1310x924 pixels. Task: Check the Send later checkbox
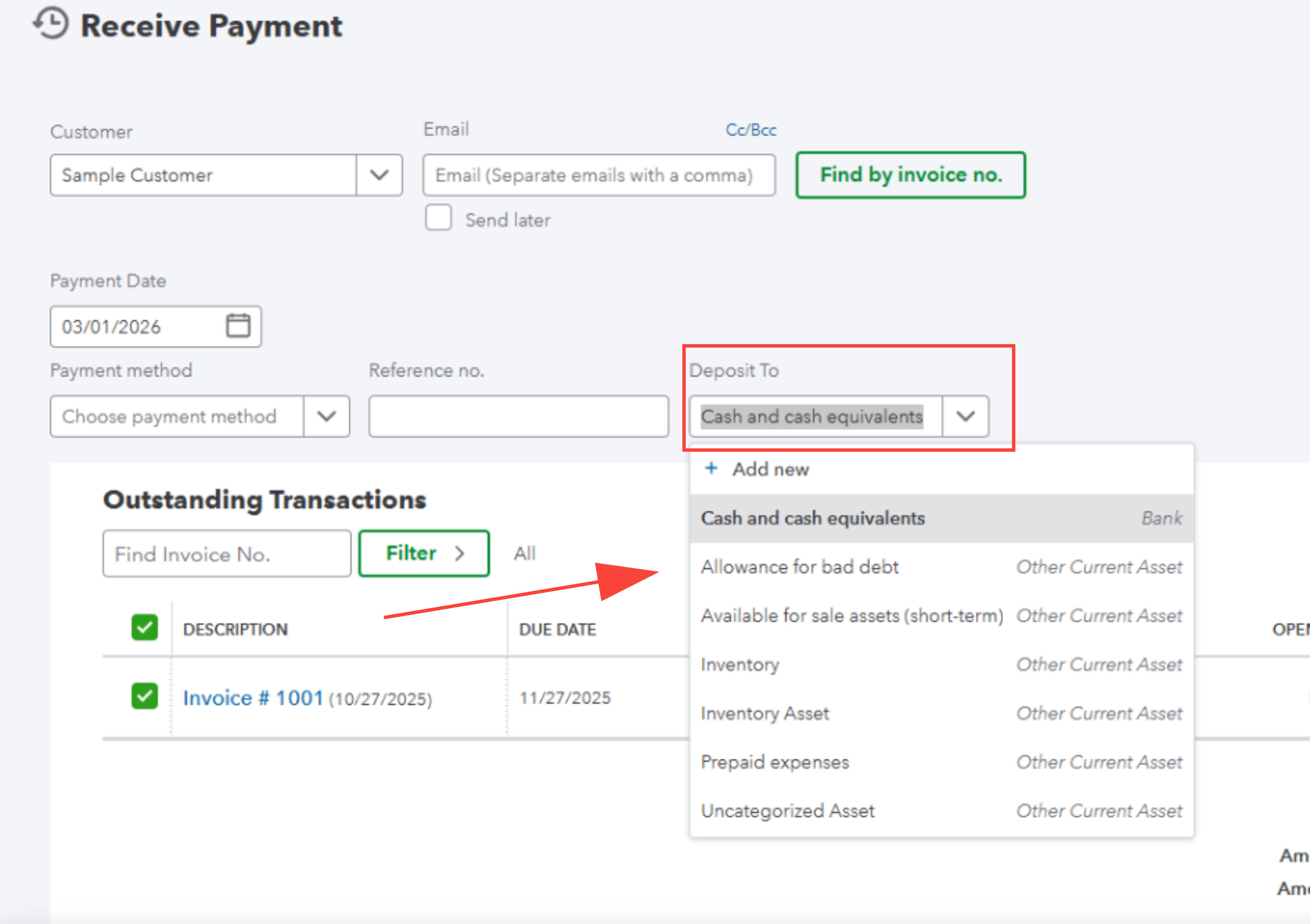tap(438, 218)
